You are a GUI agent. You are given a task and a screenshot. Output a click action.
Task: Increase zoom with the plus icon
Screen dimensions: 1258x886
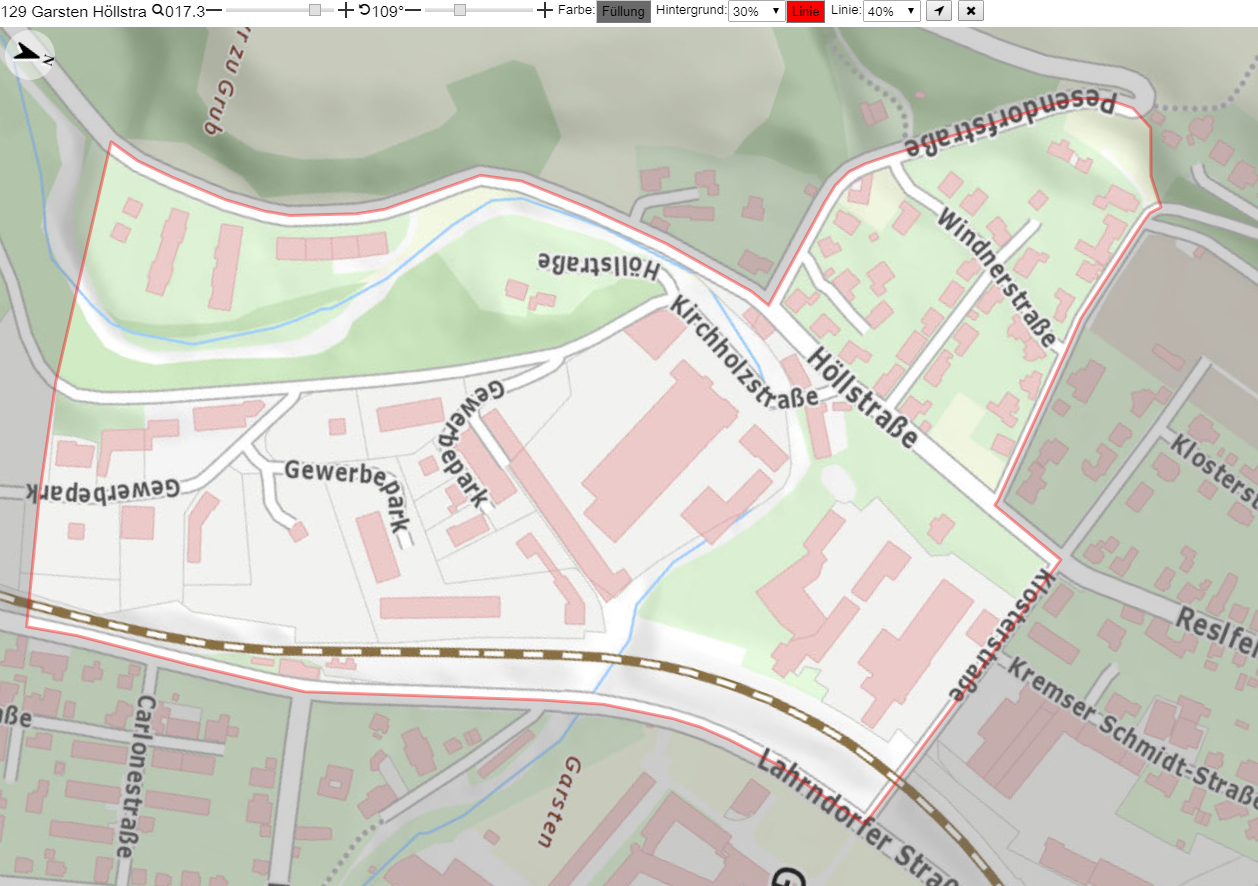345,11
